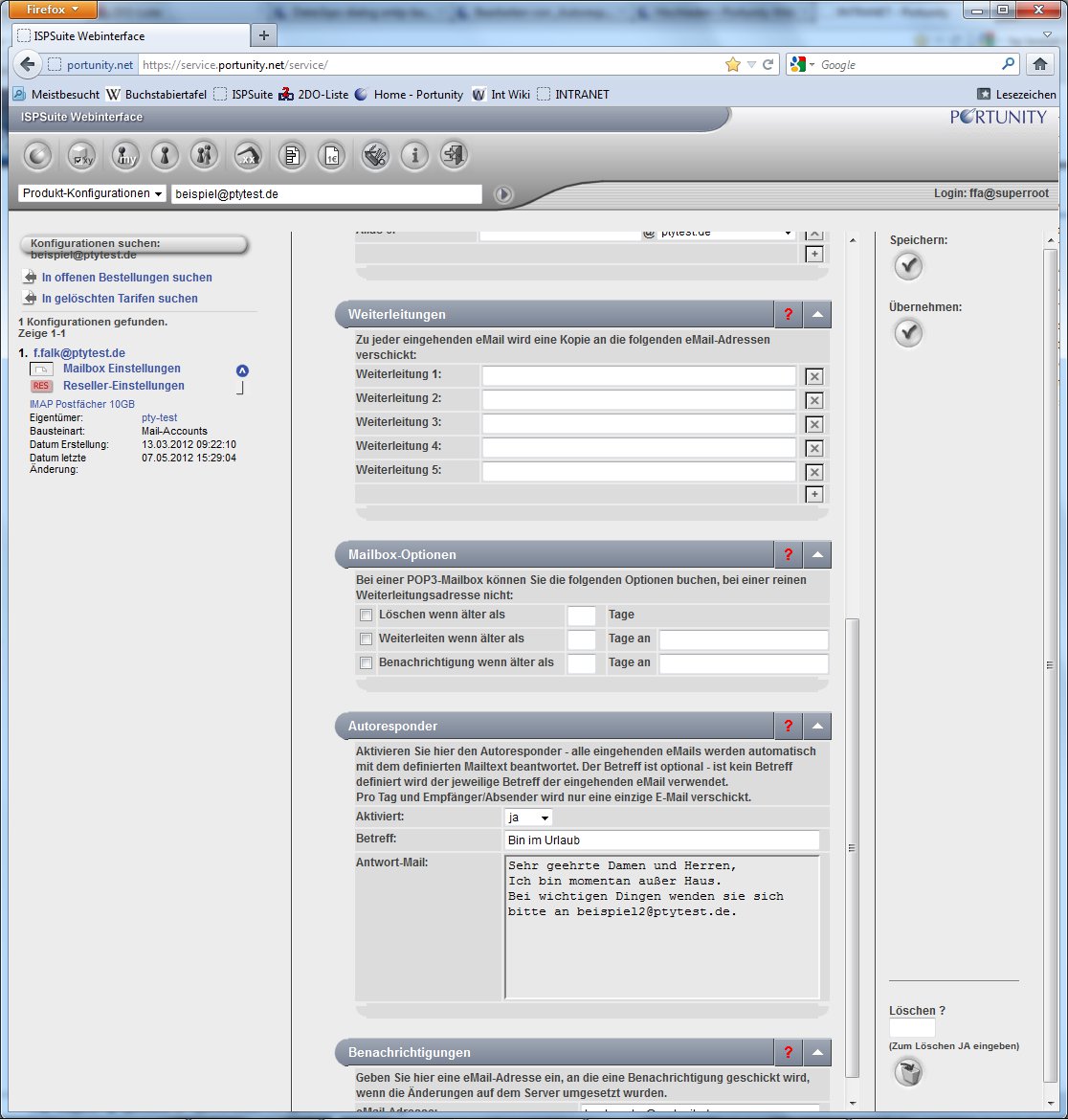Open the domain .xx toolbar icon

249,156
